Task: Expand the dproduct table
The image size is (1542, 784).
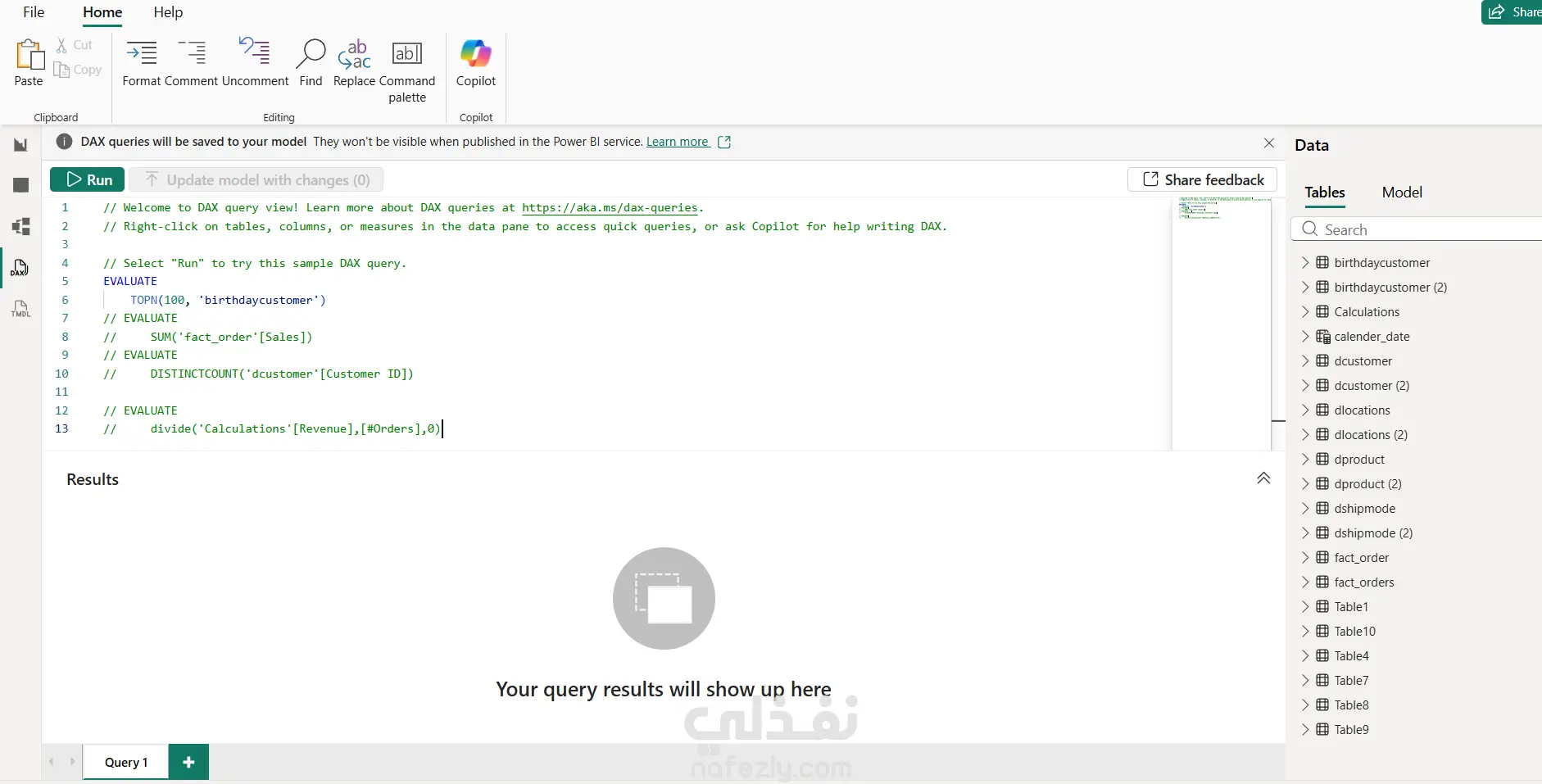Action: point(1305,459)
